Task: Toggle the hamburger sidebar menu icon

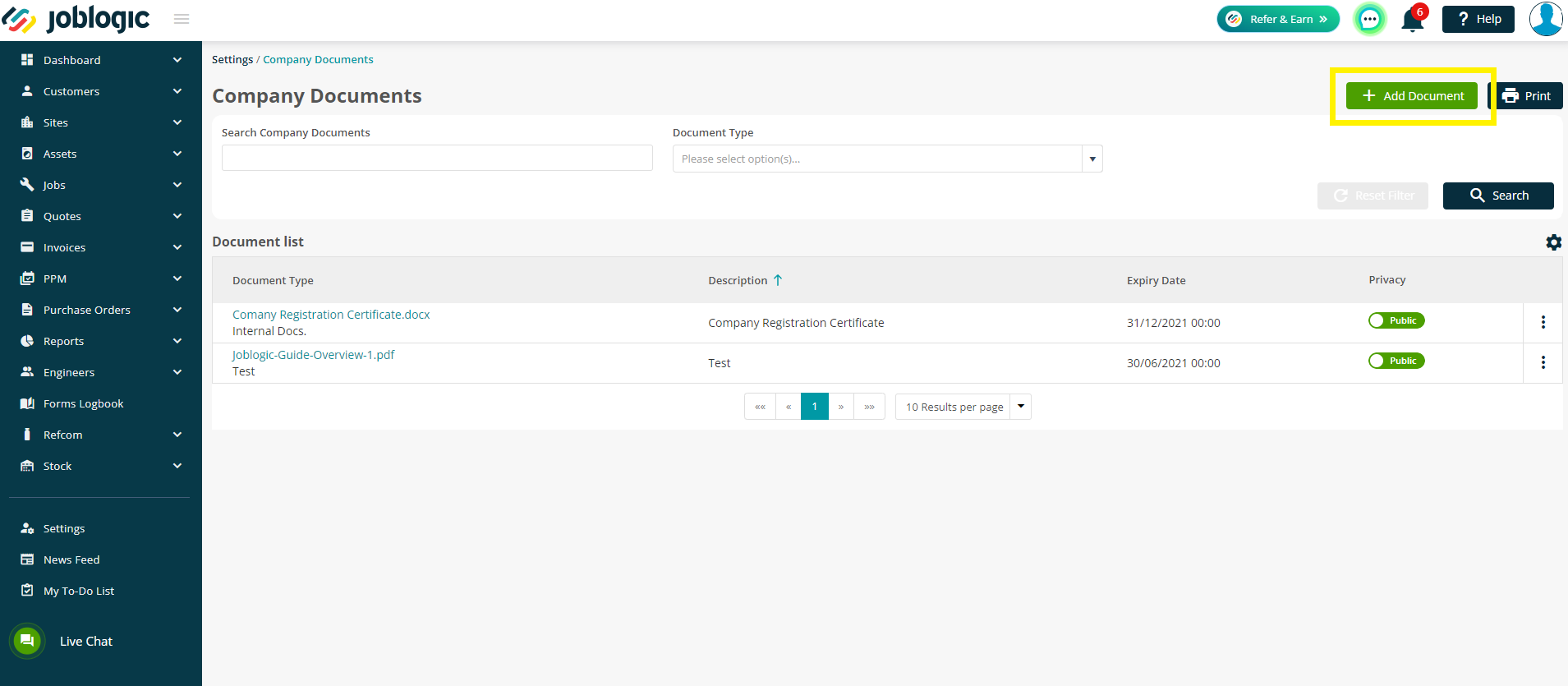Action: (x=182, y=19)
